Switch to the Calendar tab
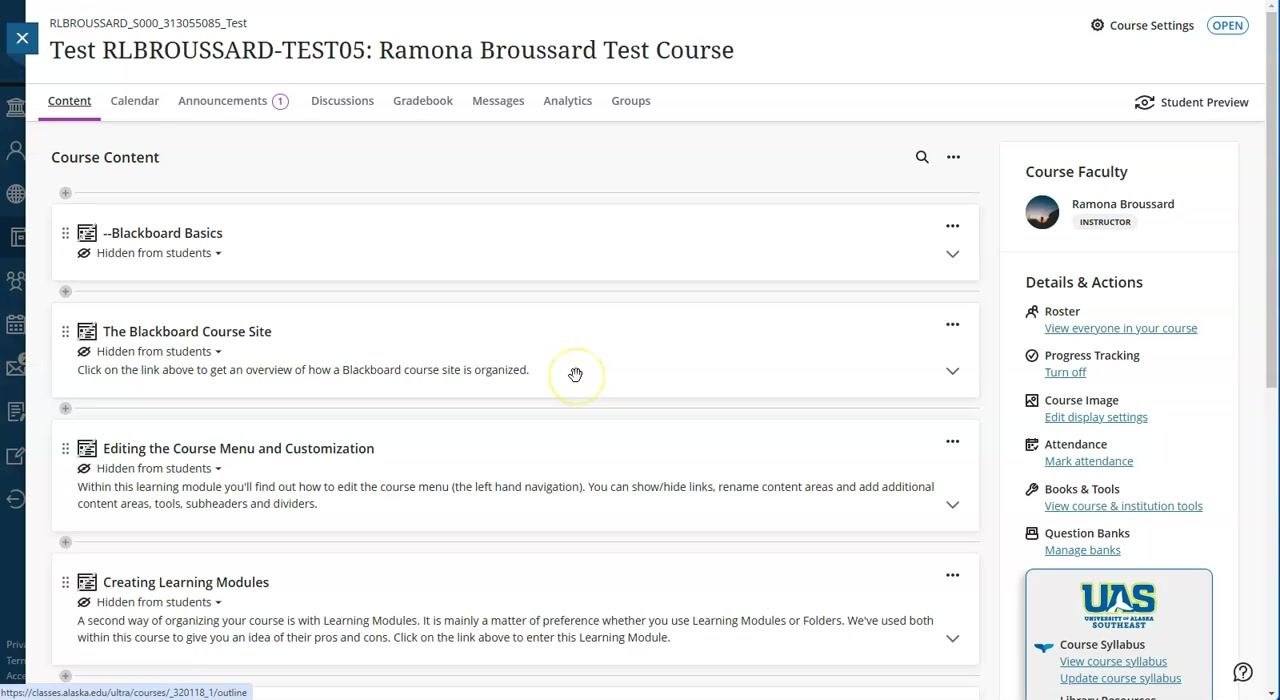1280x700 pixels. pos(135,101)
